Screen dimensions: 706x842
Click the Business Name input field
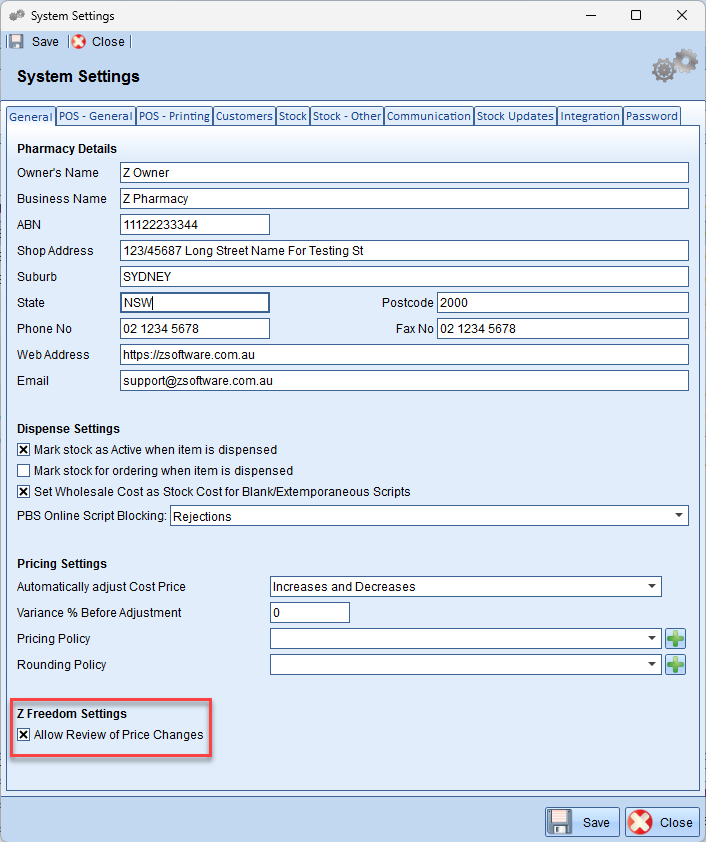point(404,198)
